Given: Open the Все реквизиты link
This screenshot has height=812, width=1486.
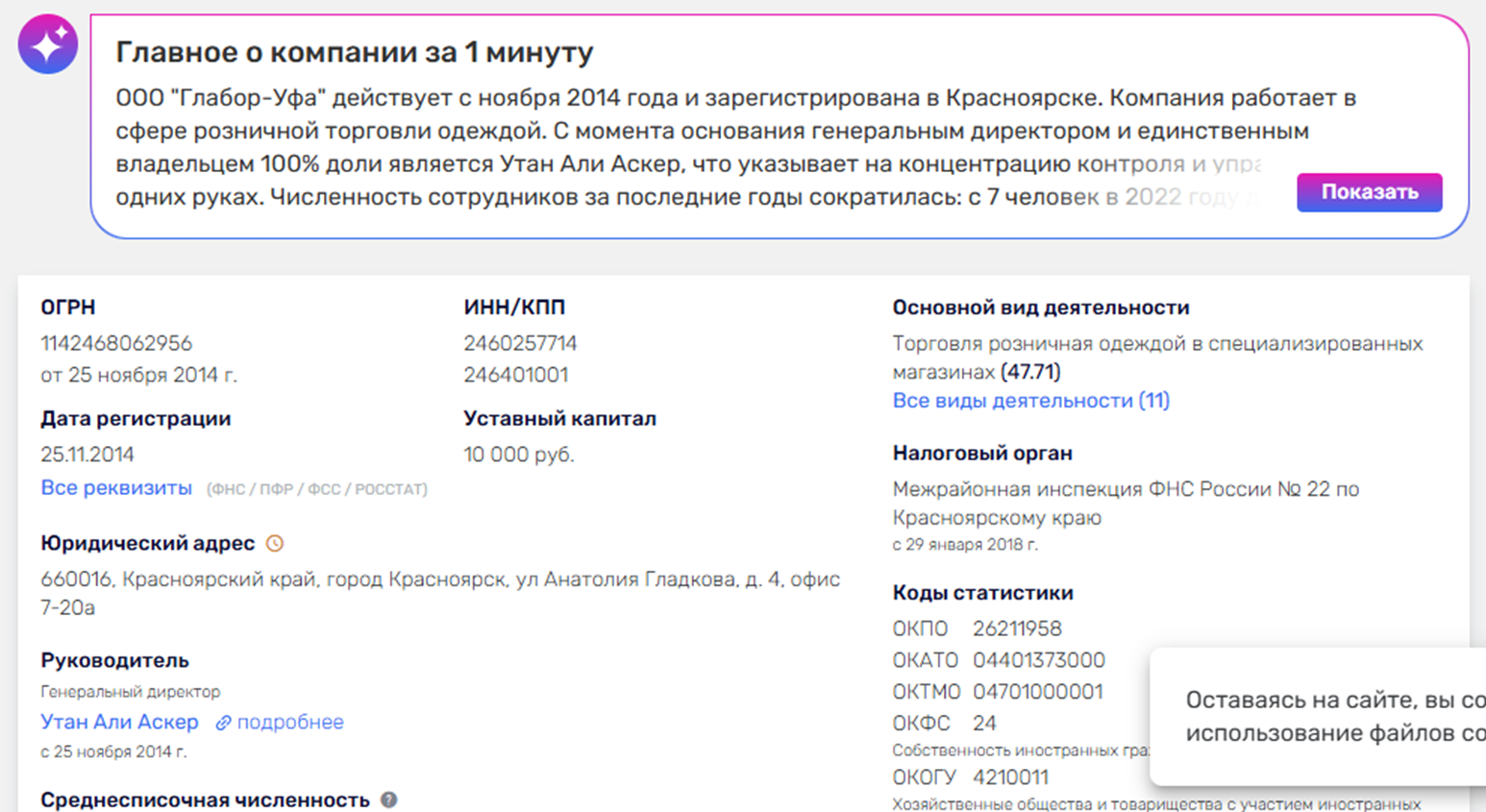Looking at the screenshot, I should point(116,488).
